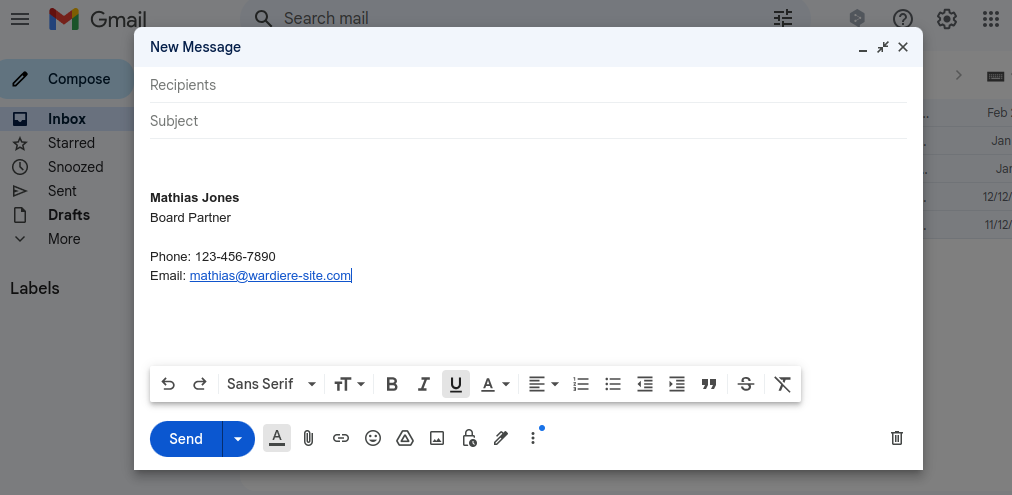Open the Sent folder
Viewport: 1012px width, 495px height.
pos(62,191)
